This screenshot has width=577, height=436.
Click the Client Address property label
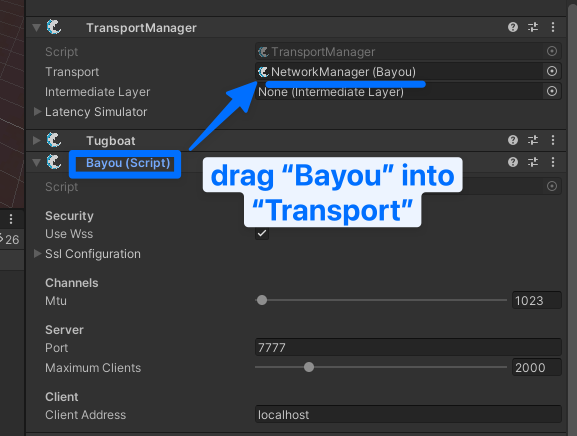click(86, 415)
